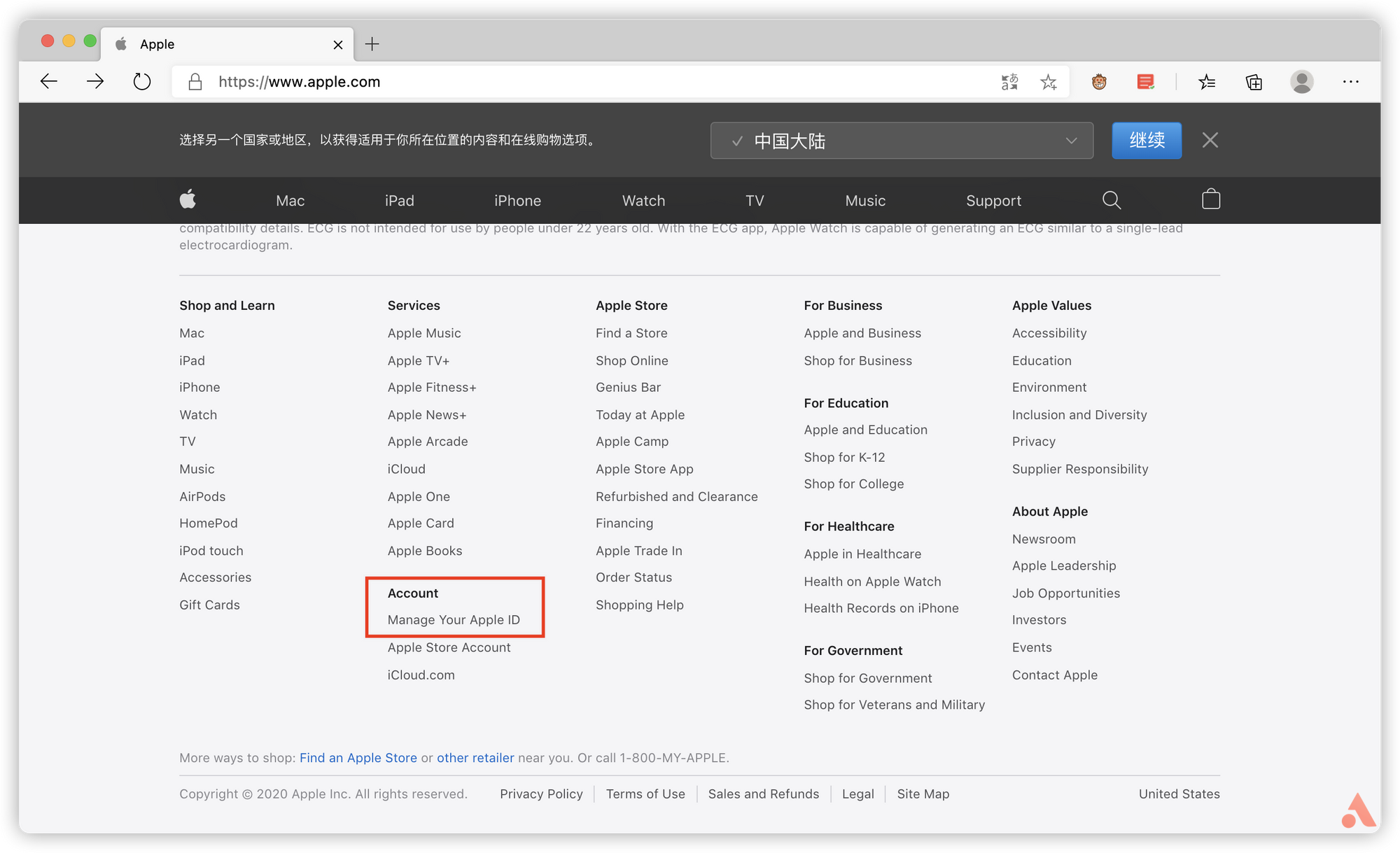Select Support in the Apple navigation menu
This screenshot has height=853, width=1400.
993,200
